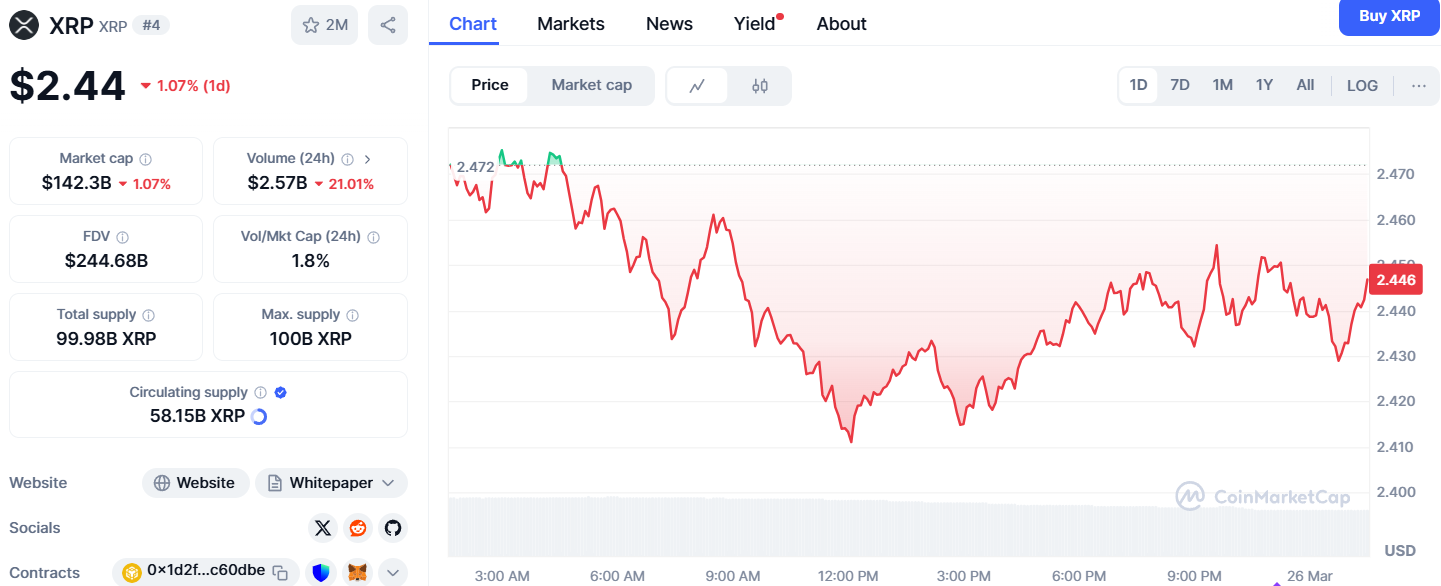The height and width of the screenshot is (586, 1441).
Task: Click the MetaMask fox icon
Action: pos(357,573)
